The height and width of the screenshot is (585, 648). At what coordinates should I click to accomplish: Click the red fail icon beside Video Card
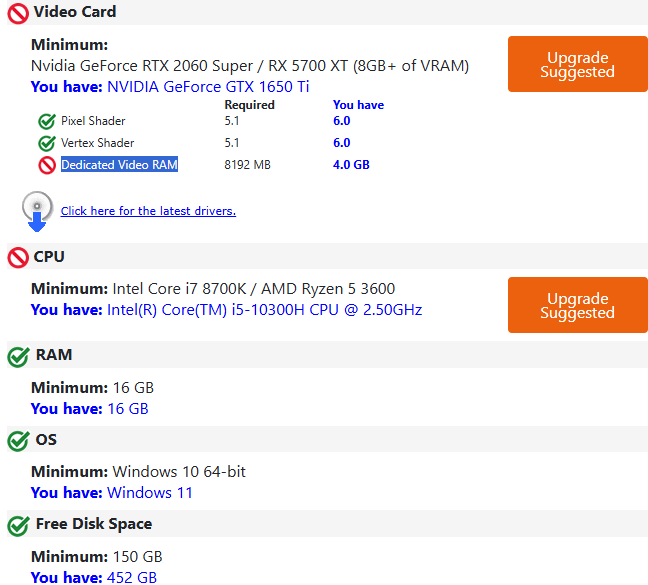pos(18,14)
